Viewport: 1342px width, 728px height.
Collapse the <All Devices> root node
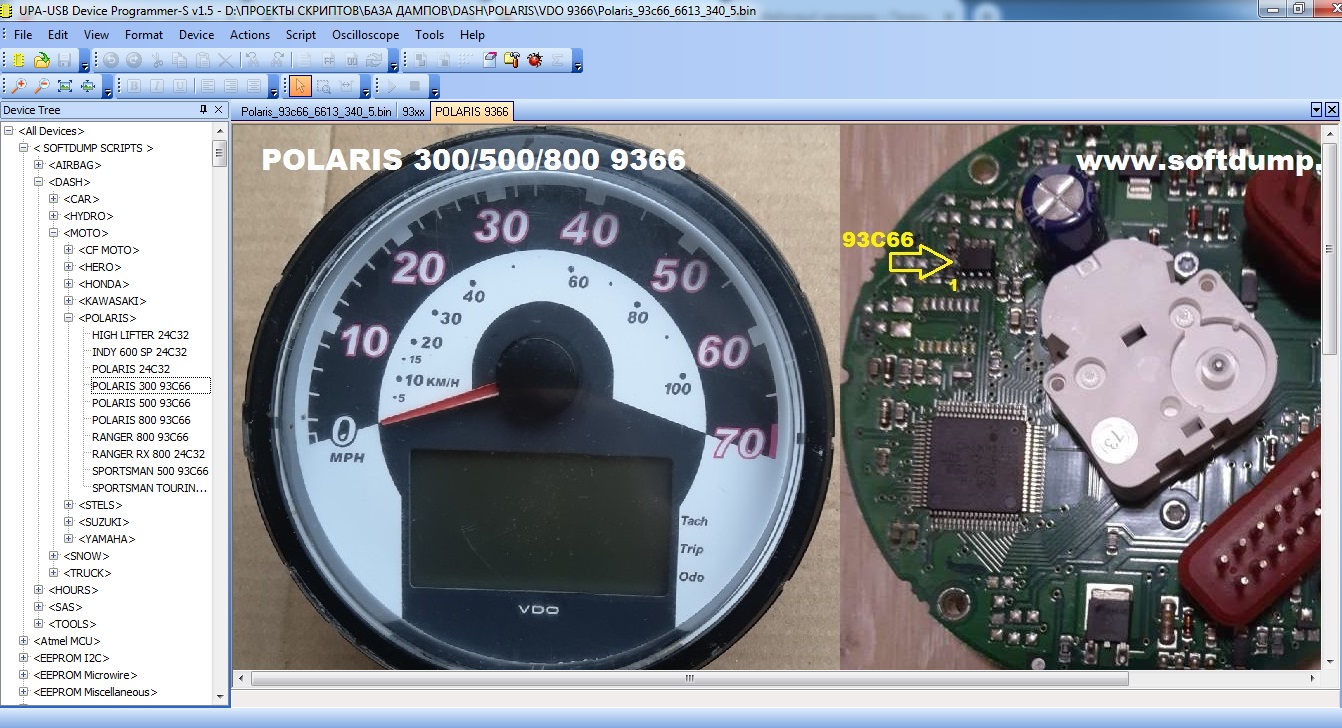(x=9, y=131)
